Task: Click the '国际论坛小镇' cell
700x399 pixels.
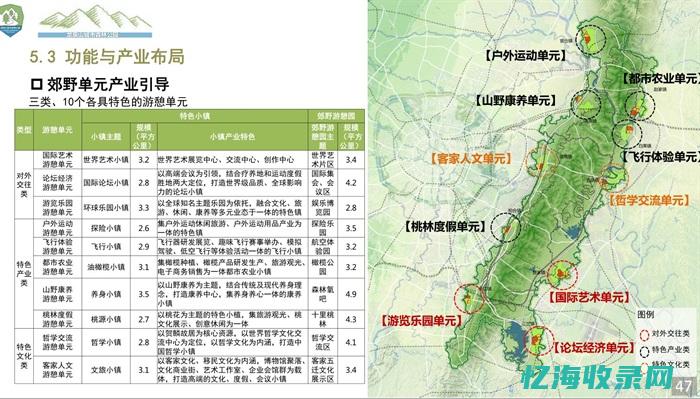Action: [106, 183]
